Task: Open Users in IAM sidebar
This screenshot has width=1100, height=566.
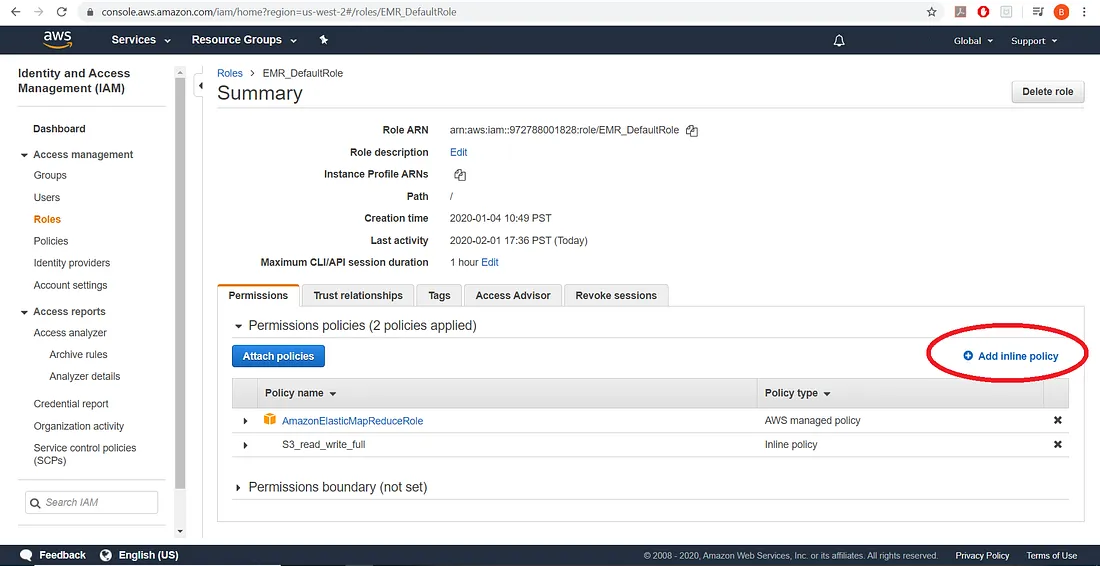Action: click(47, 198)
